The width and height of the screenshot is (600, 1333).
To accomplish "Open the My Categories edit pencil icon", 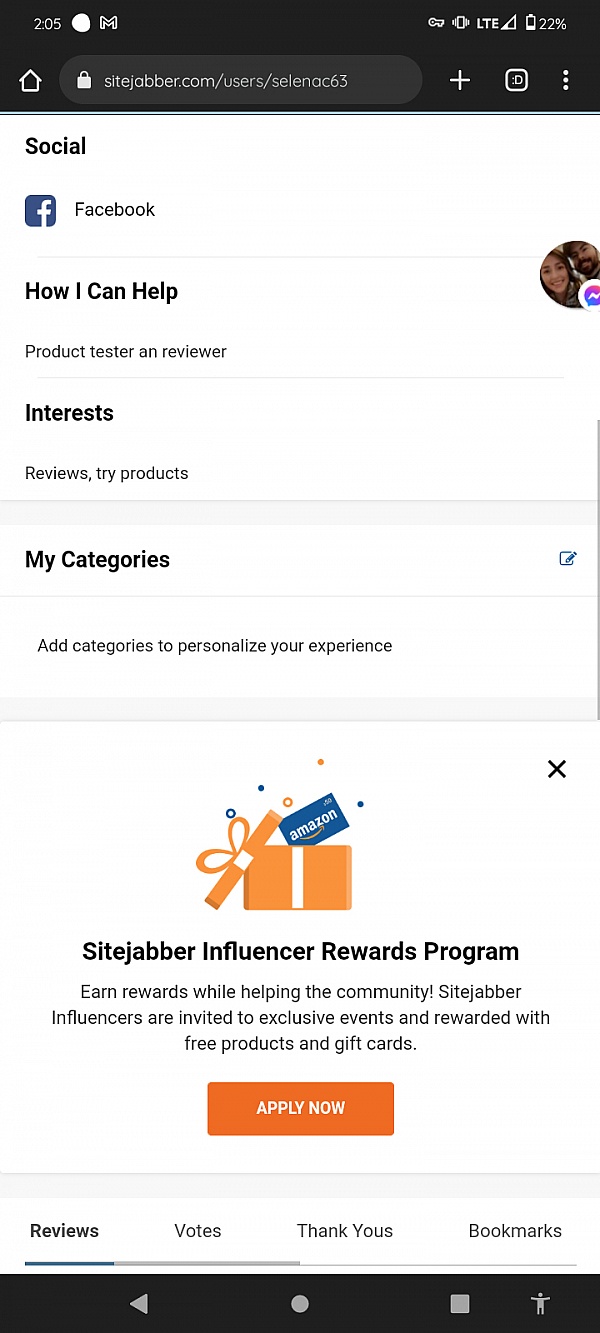I will tap(568, 559).
